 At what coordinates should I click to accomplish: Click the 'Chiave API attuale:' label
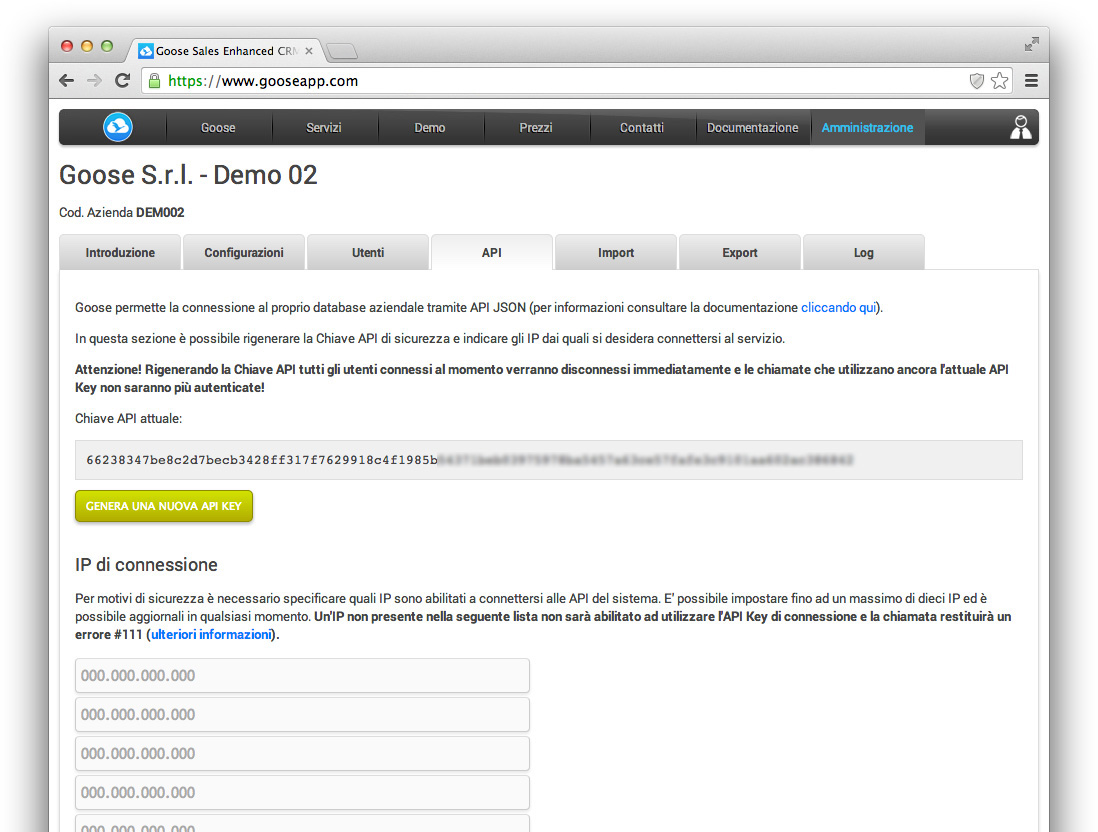[x=128, y=418]
